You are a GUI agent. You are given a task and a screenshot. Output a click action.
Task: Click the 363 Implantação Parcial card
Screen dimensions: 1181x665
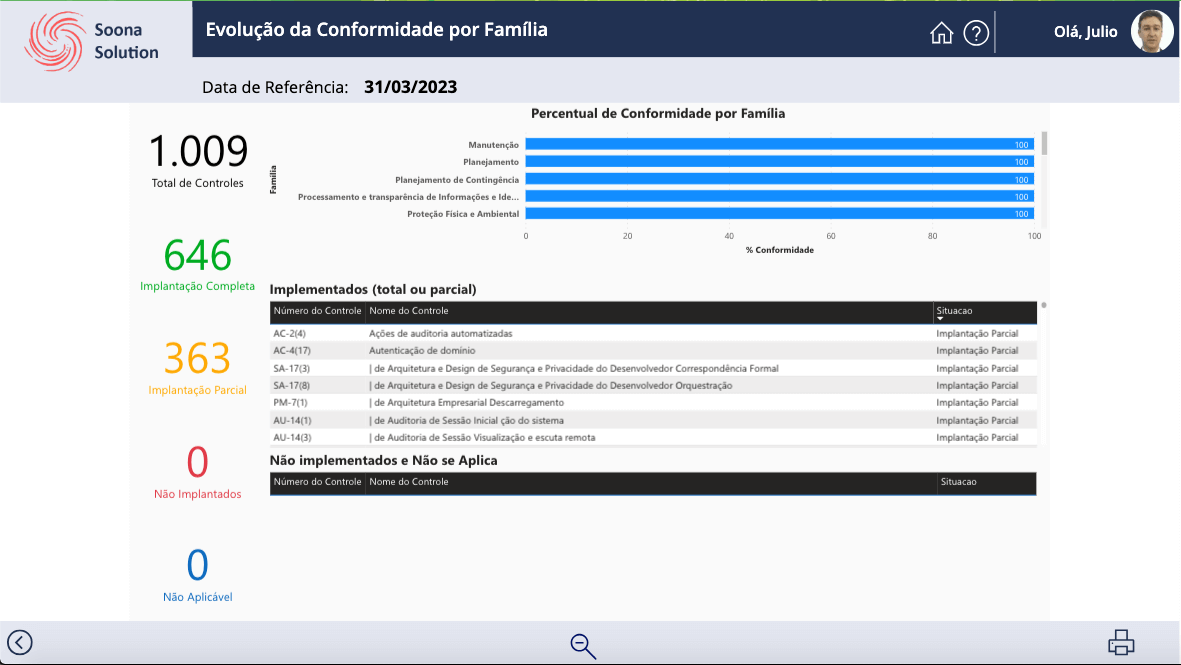click(197, 367)
